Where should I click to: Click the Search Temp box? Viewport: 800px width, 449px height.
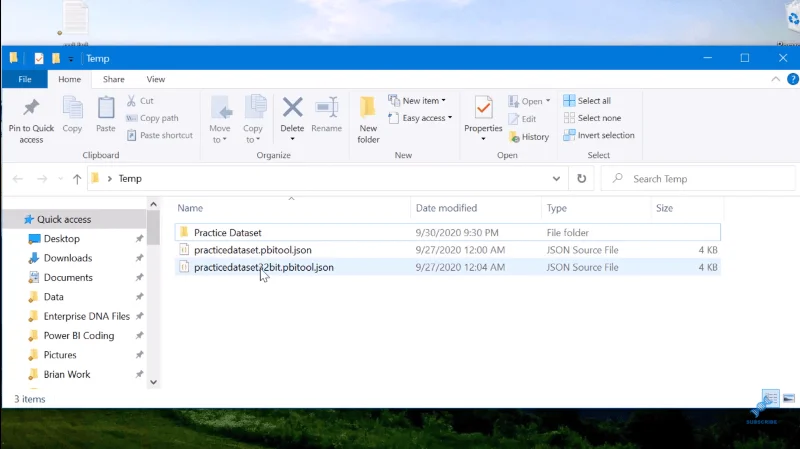[698, 179]
